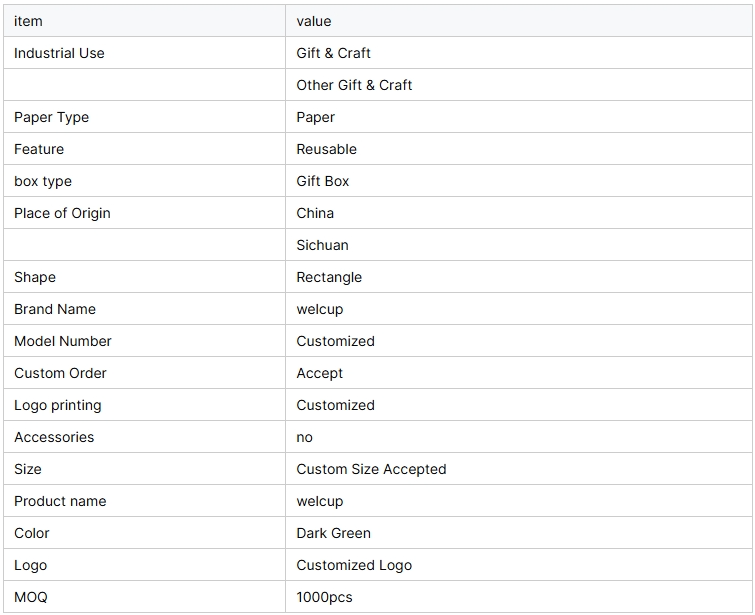Click the 'Dark Green' color value
This screenshot has width=755, height=615.
pyautogui.click(x=333, y=533)
